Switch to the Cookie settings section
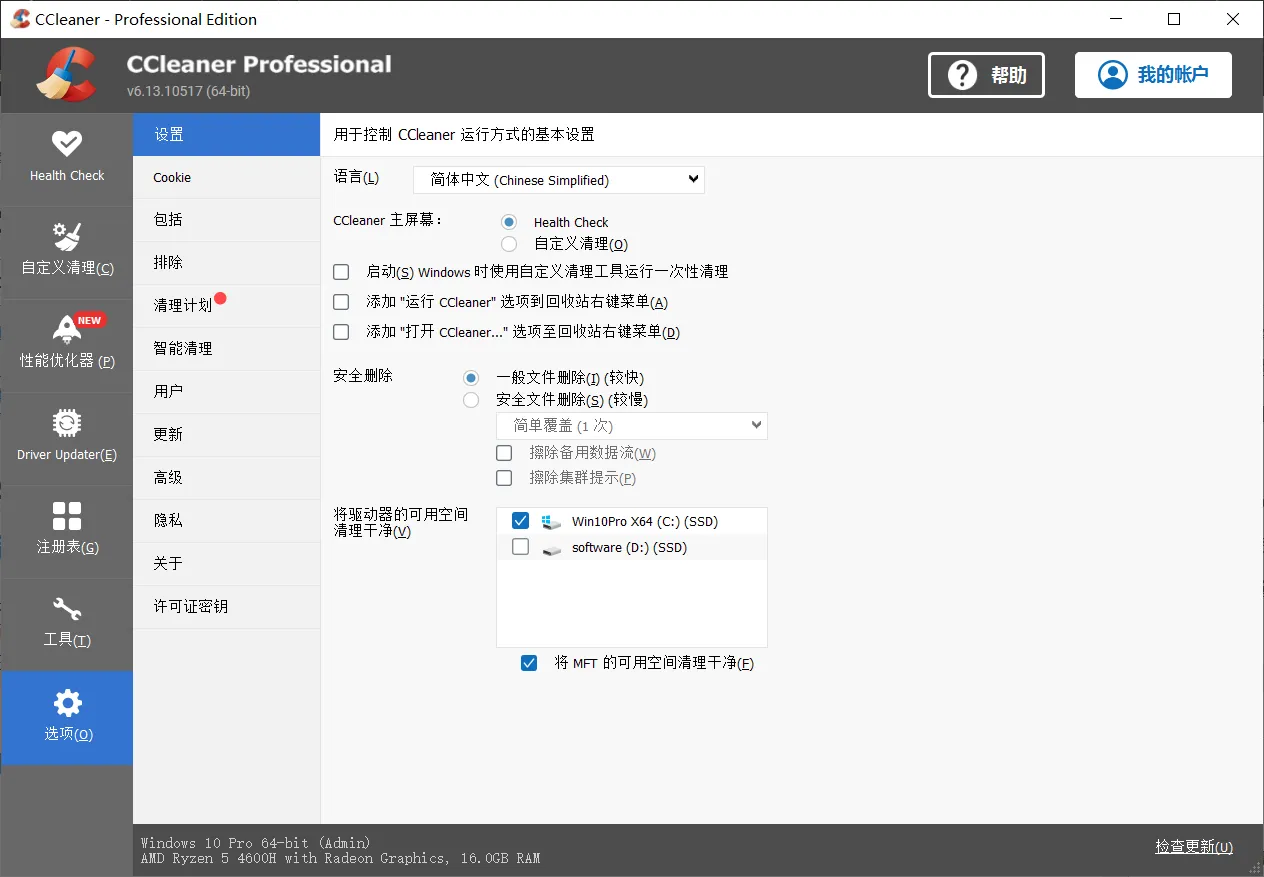Viewport: 1264px width, 877px height. tap(171, 176)
